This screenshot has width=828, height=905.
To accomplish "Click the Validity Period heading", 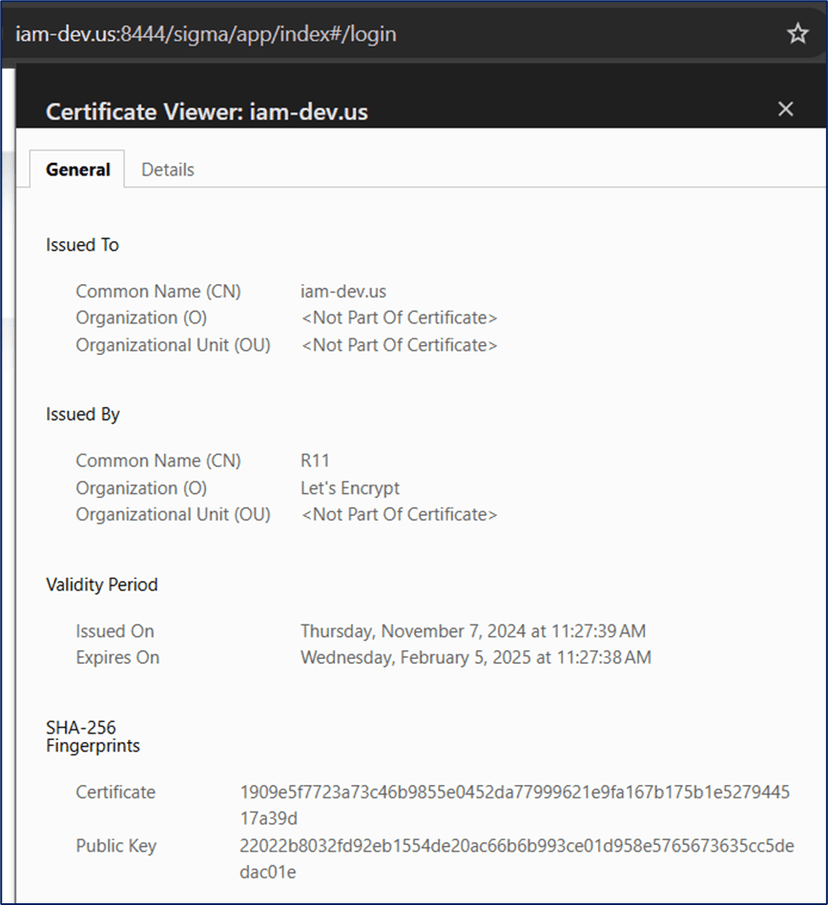I will point(102,585).
